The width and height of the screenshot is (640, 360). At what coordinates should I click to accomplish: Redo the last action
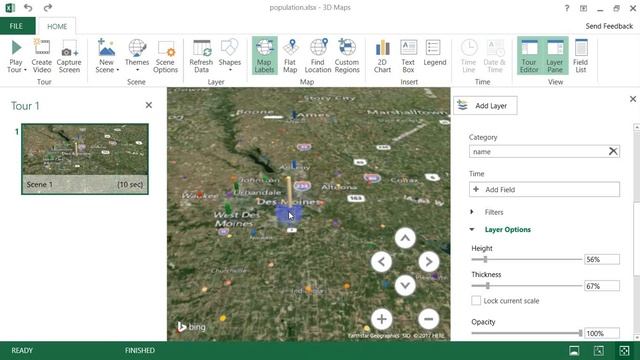coord(48,8)
